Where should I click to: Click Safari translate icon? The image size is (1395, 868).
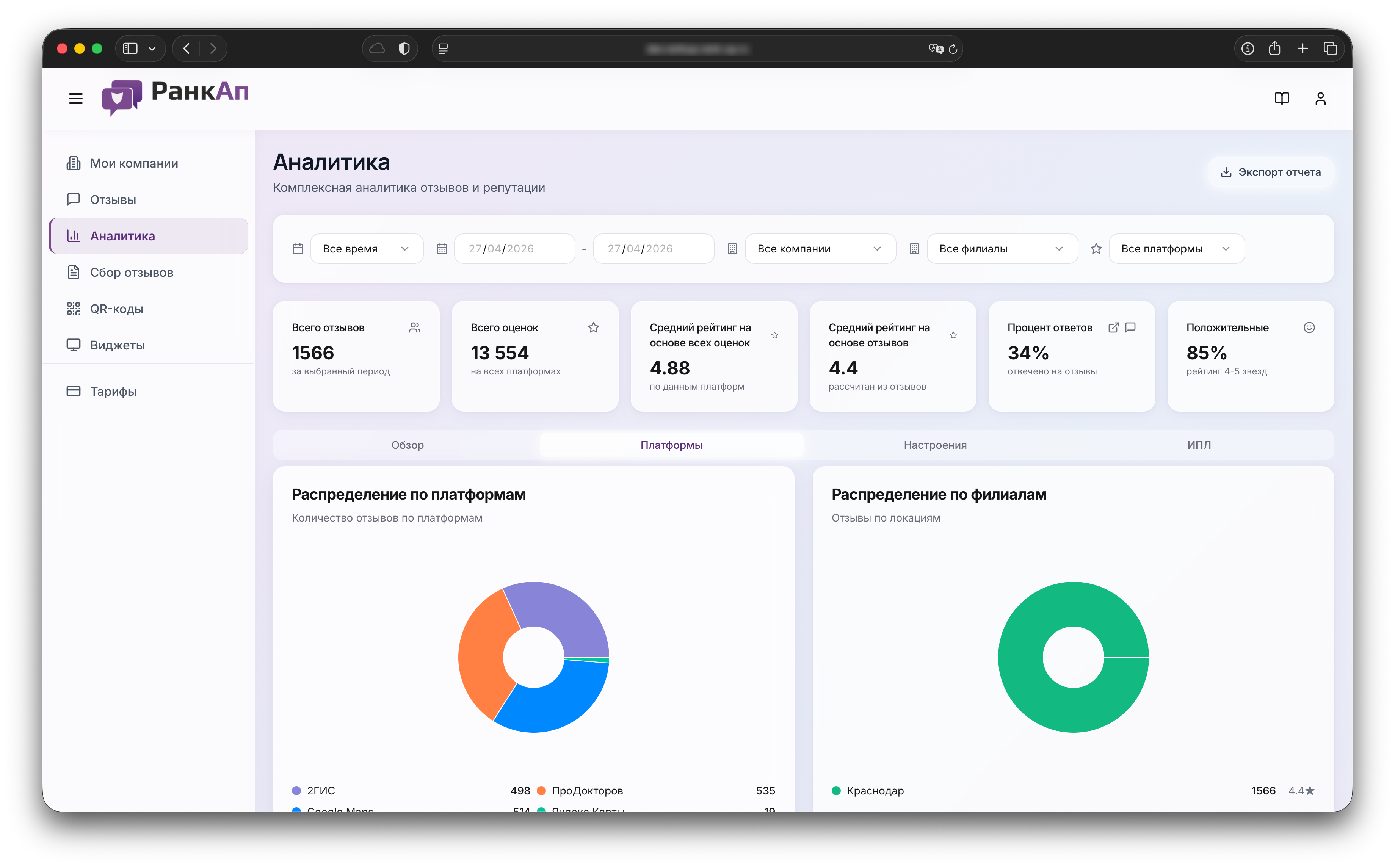click(x=936, y=49)
